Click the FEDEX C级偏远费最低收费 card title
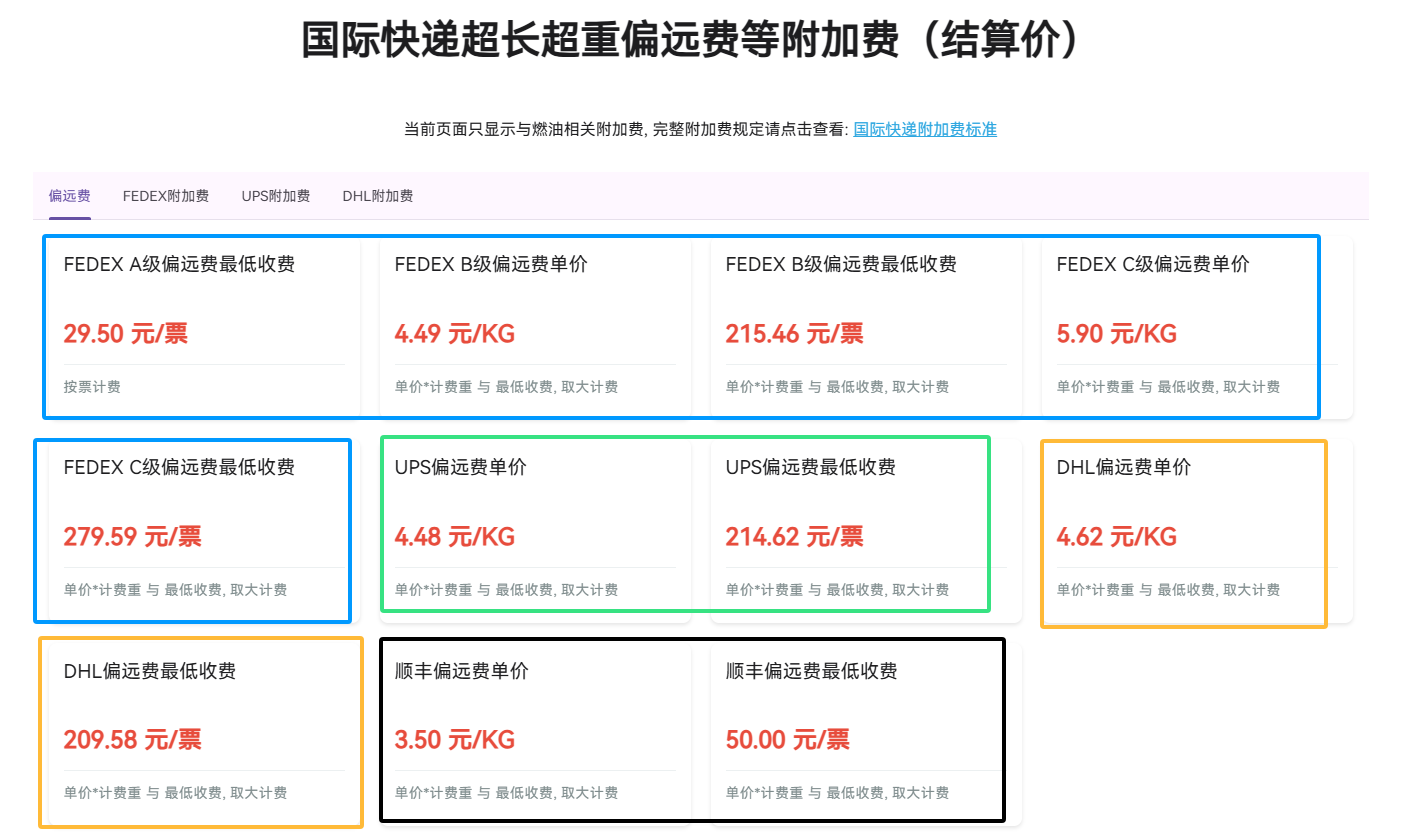 coord(179,468)
